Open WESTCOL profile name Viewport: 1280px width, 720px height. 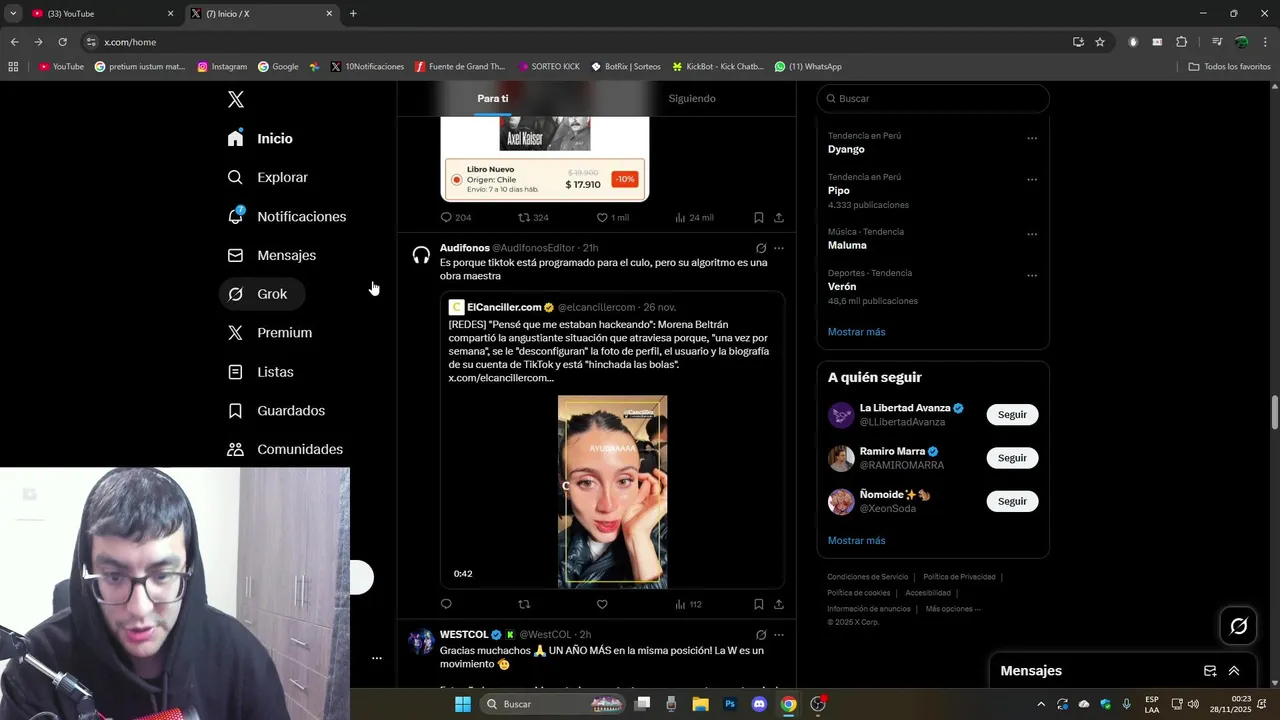(x=464, y=635)
